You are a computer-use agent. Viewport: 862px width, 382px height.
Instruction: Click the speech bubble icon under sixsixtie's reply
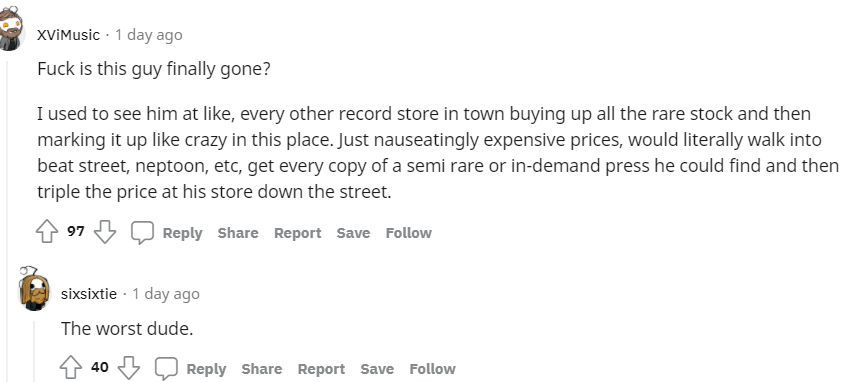click(x=165, y=369)
